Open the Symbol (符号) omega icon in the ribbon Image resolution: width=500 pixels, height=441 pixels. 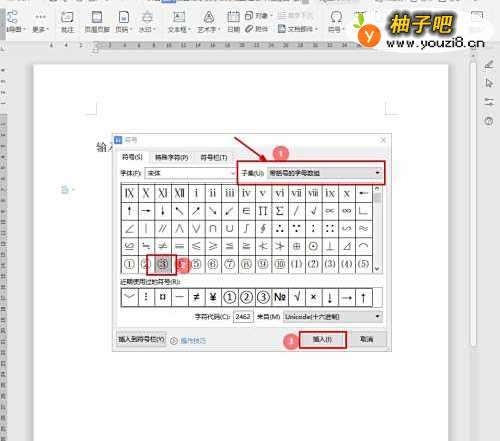coord(336,22)
